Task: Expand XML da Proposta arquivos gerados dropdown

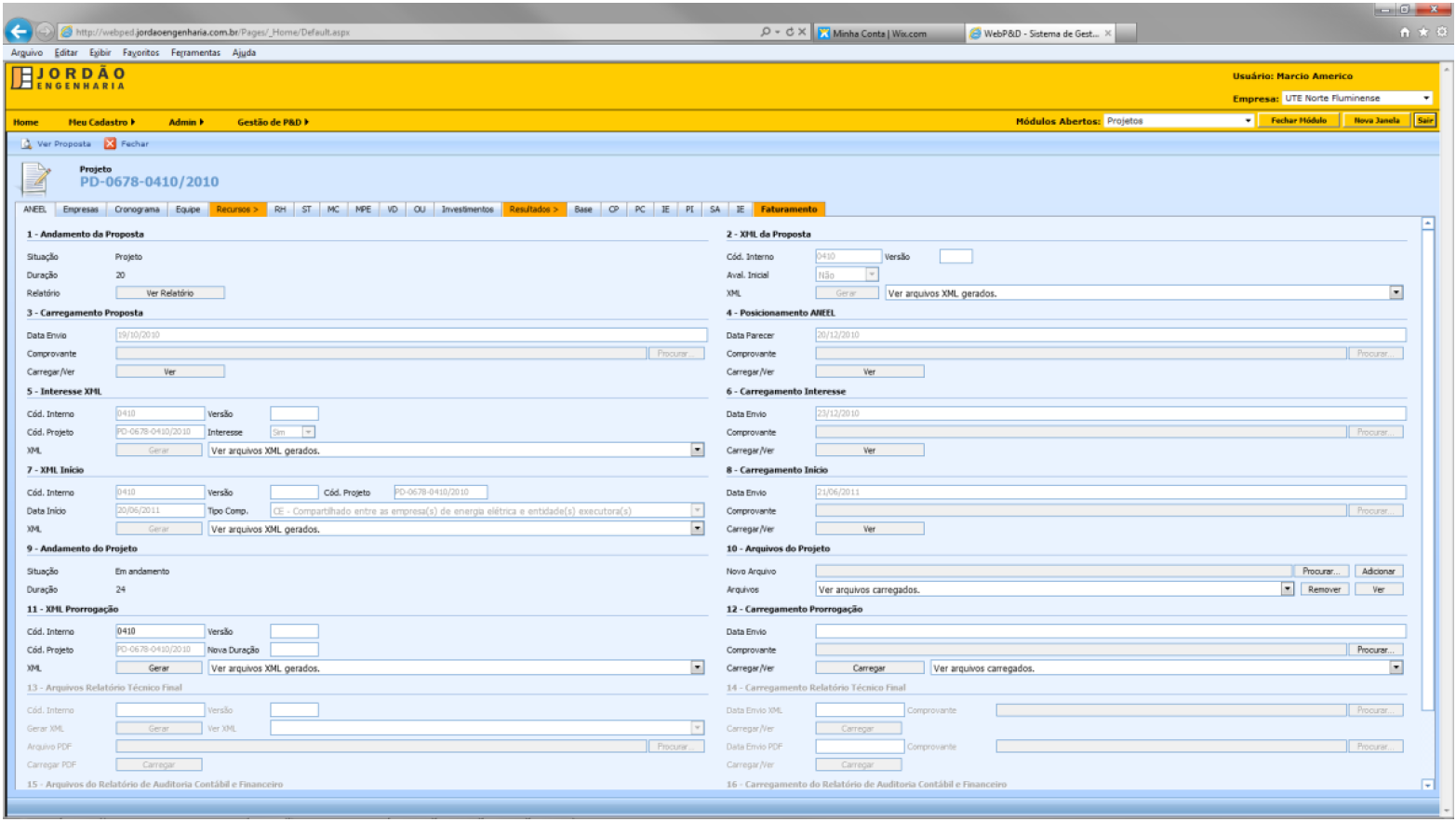Action: [x=1396, y=293]
